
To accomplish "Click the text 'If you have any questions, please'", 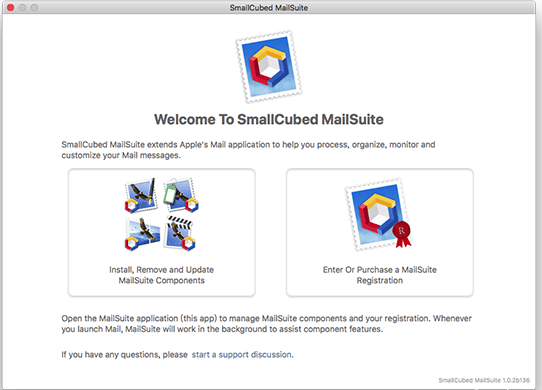I will click(x=124, y=355).
